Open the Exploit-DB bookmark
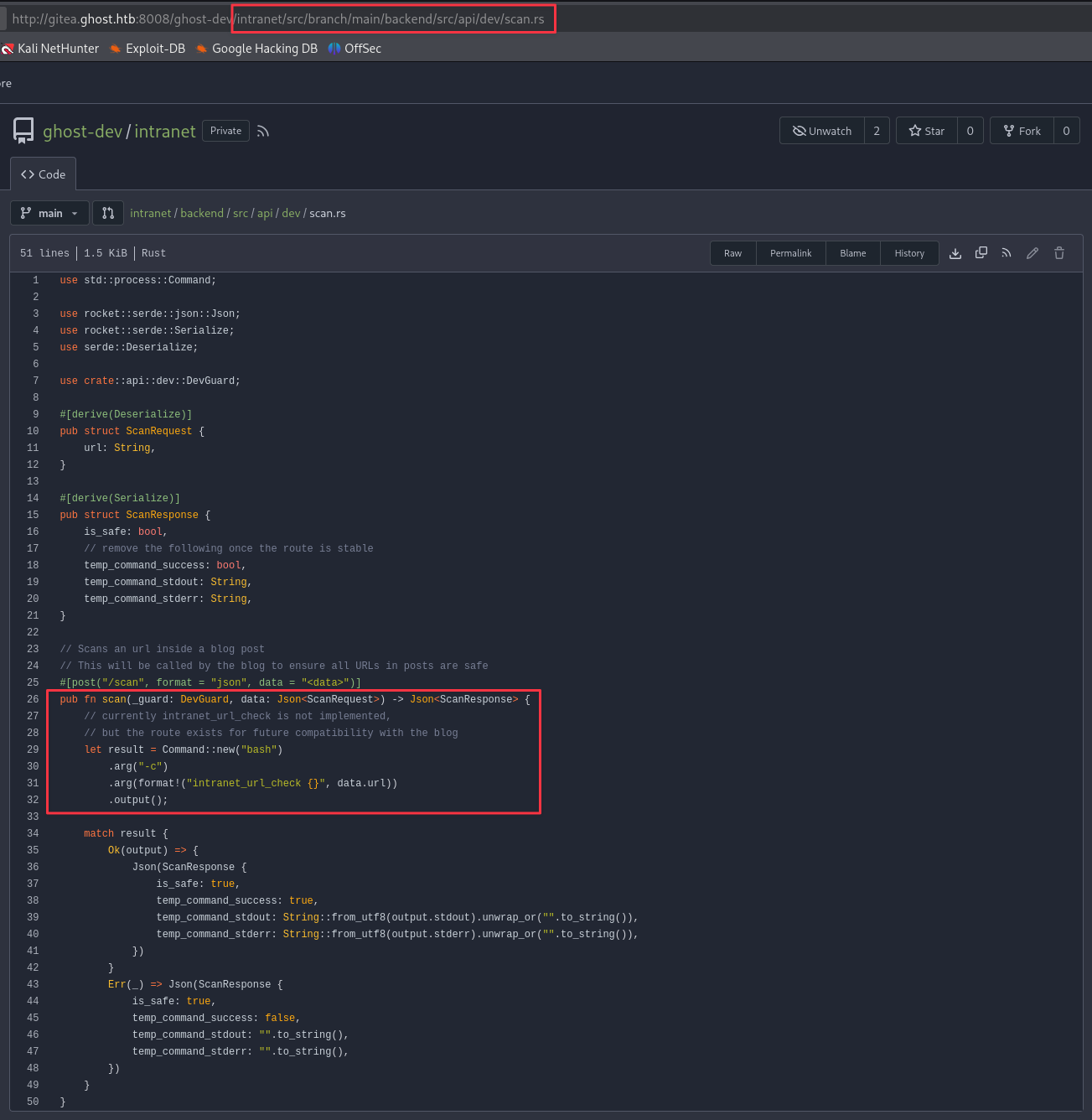Image resolution: width=1092 pixels, height=1120 pixels. click(x=147, y=49)
